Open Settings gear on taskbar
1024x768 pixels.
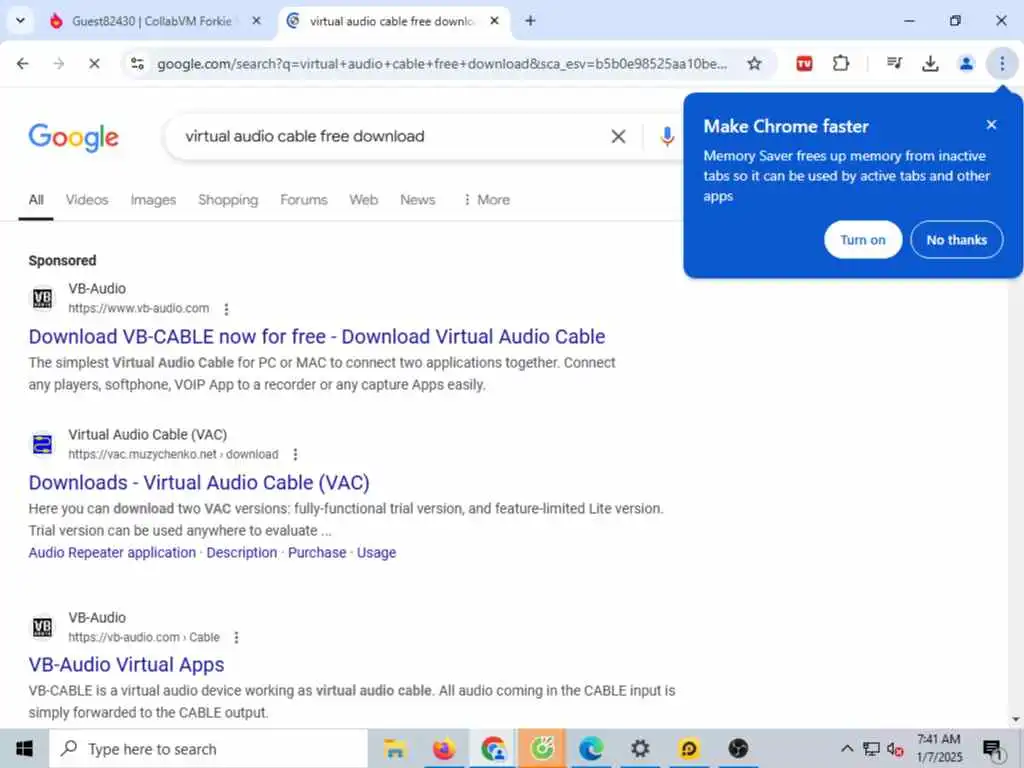click(x=640, y=748)
